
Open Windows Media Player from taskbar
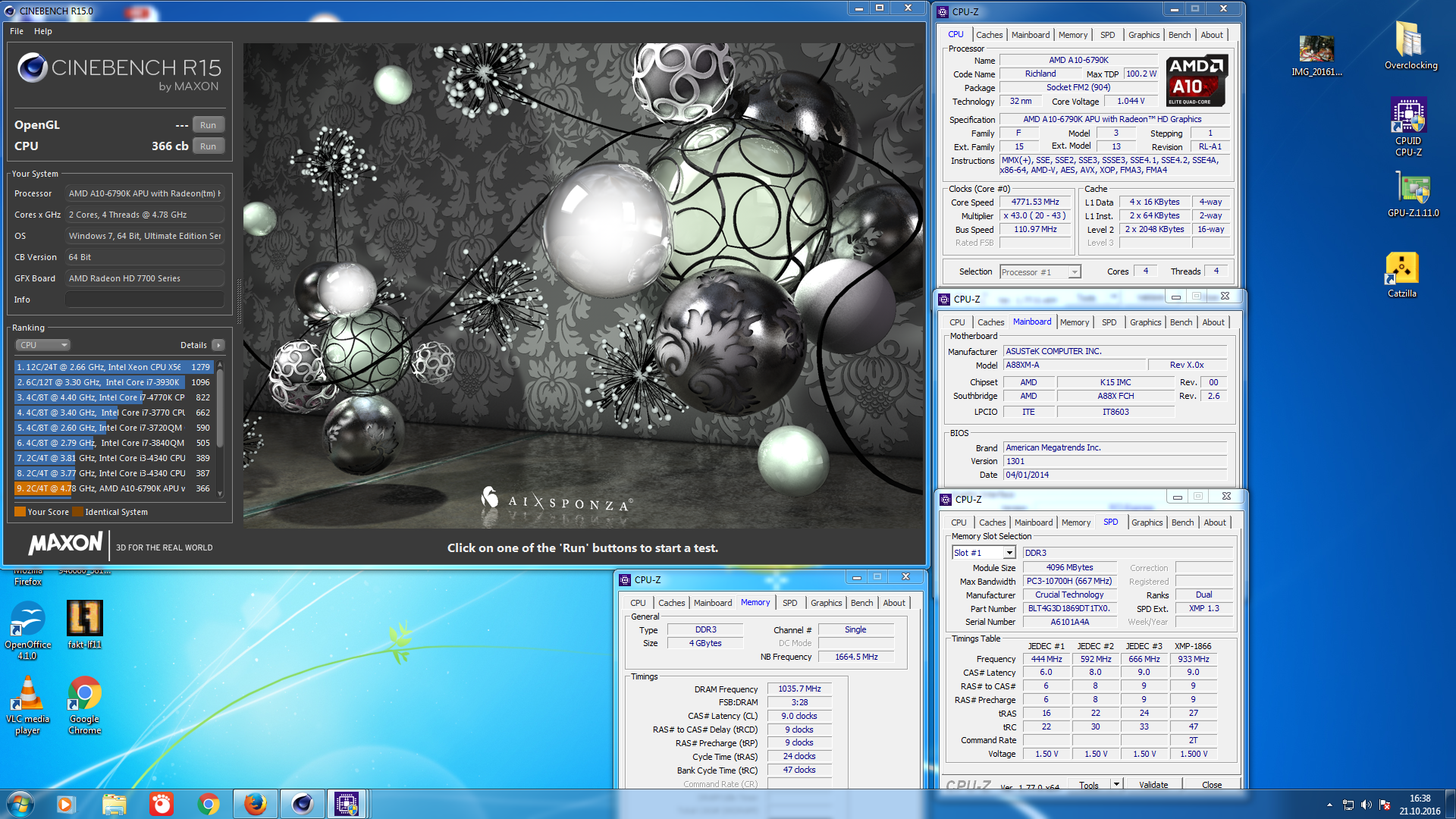point(66,804)
